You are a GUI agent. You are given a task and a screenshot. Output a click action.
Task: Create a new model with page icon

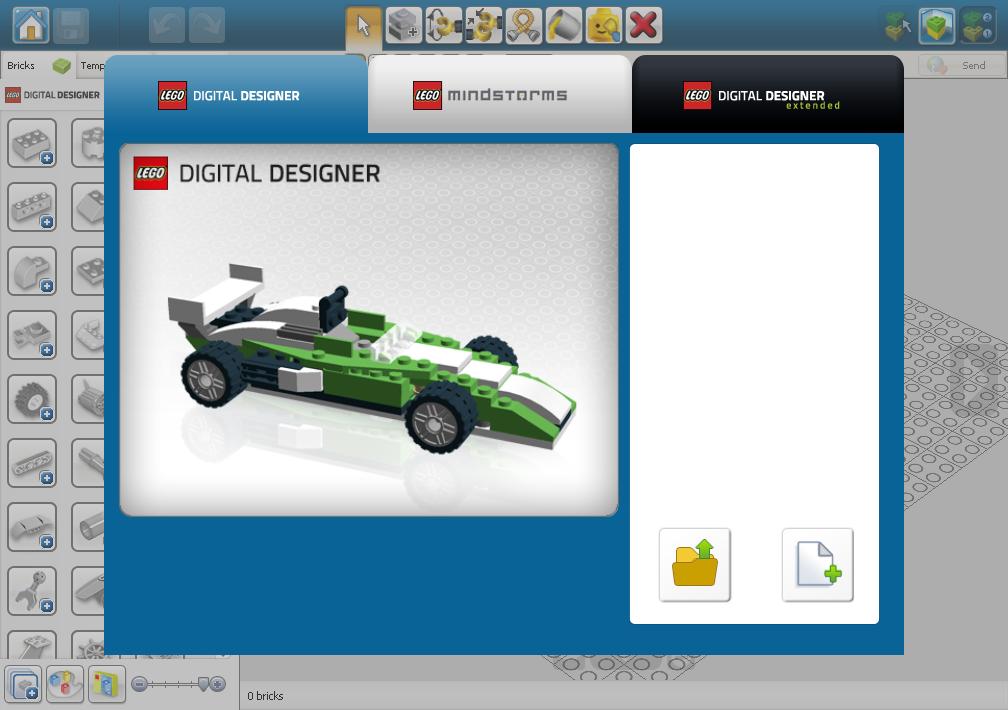click(x=817, y=565)
